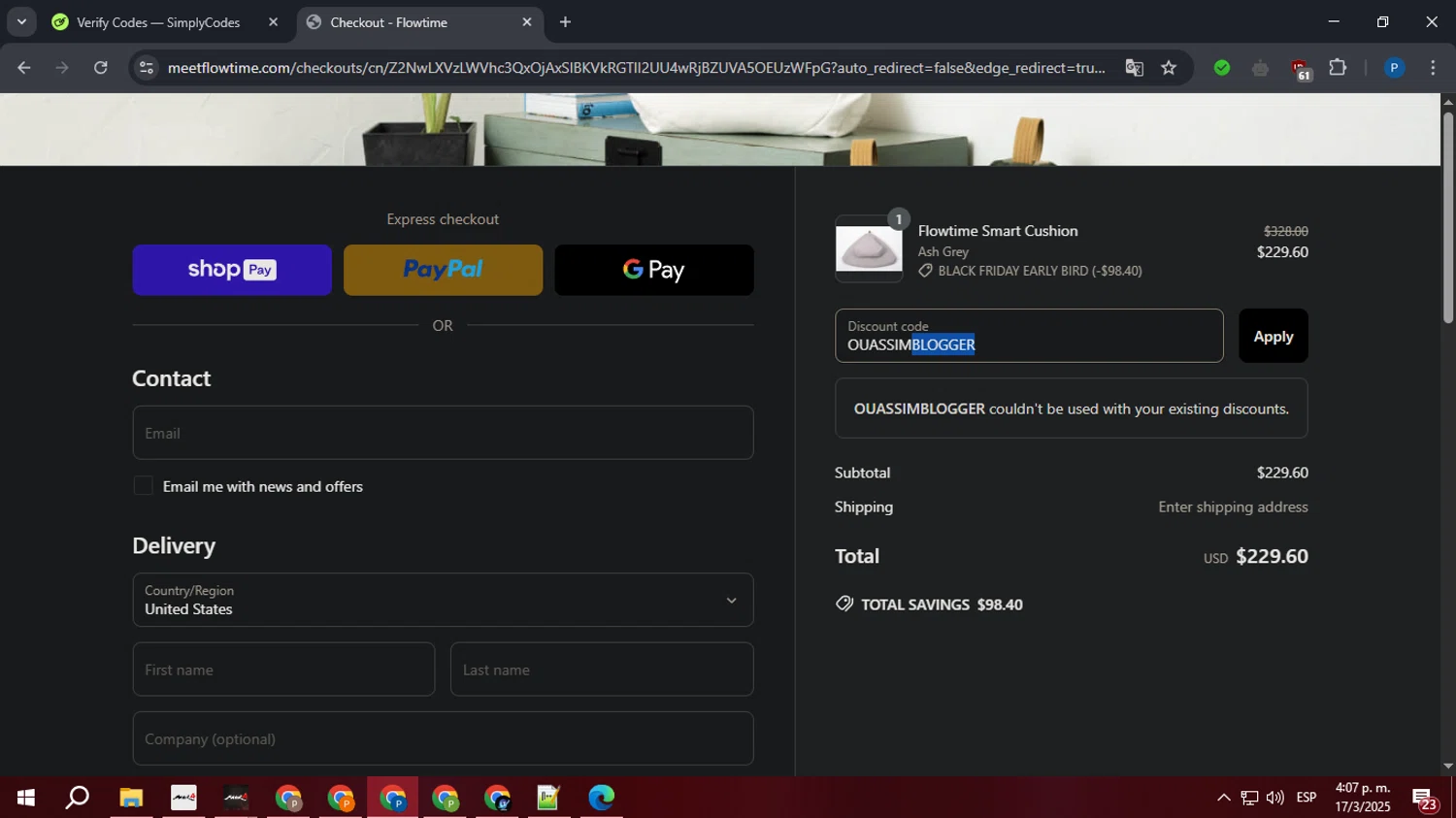Click the Last name field

coord(602,670)
